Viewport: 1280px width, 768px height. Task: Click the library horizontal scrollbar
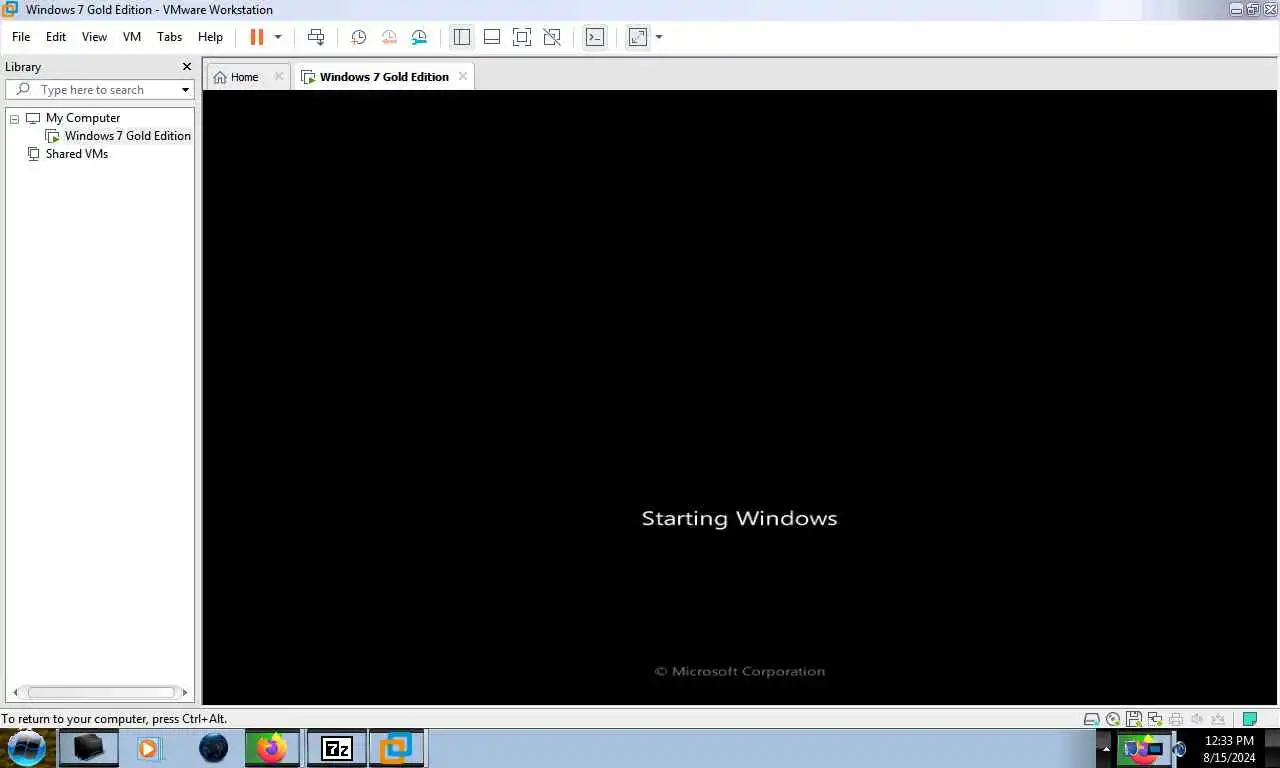[100, 692]
